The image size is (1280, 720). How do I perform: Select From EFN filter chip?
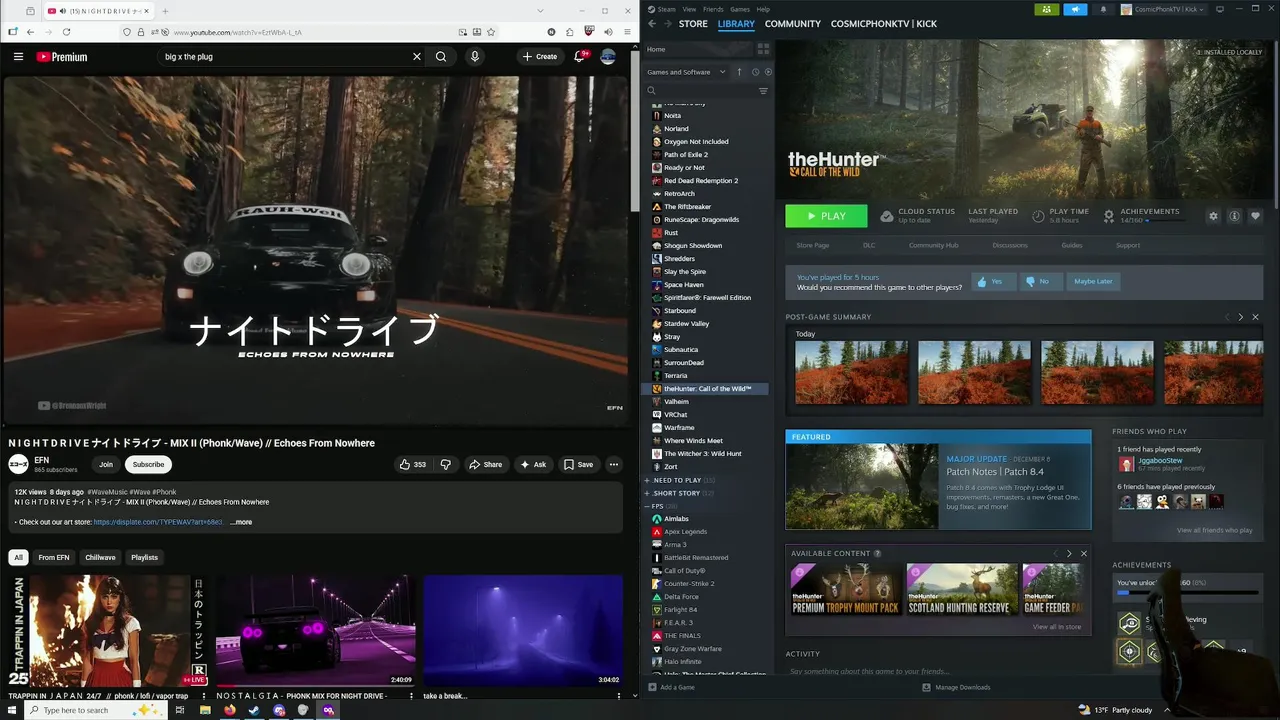coord(54,557)
